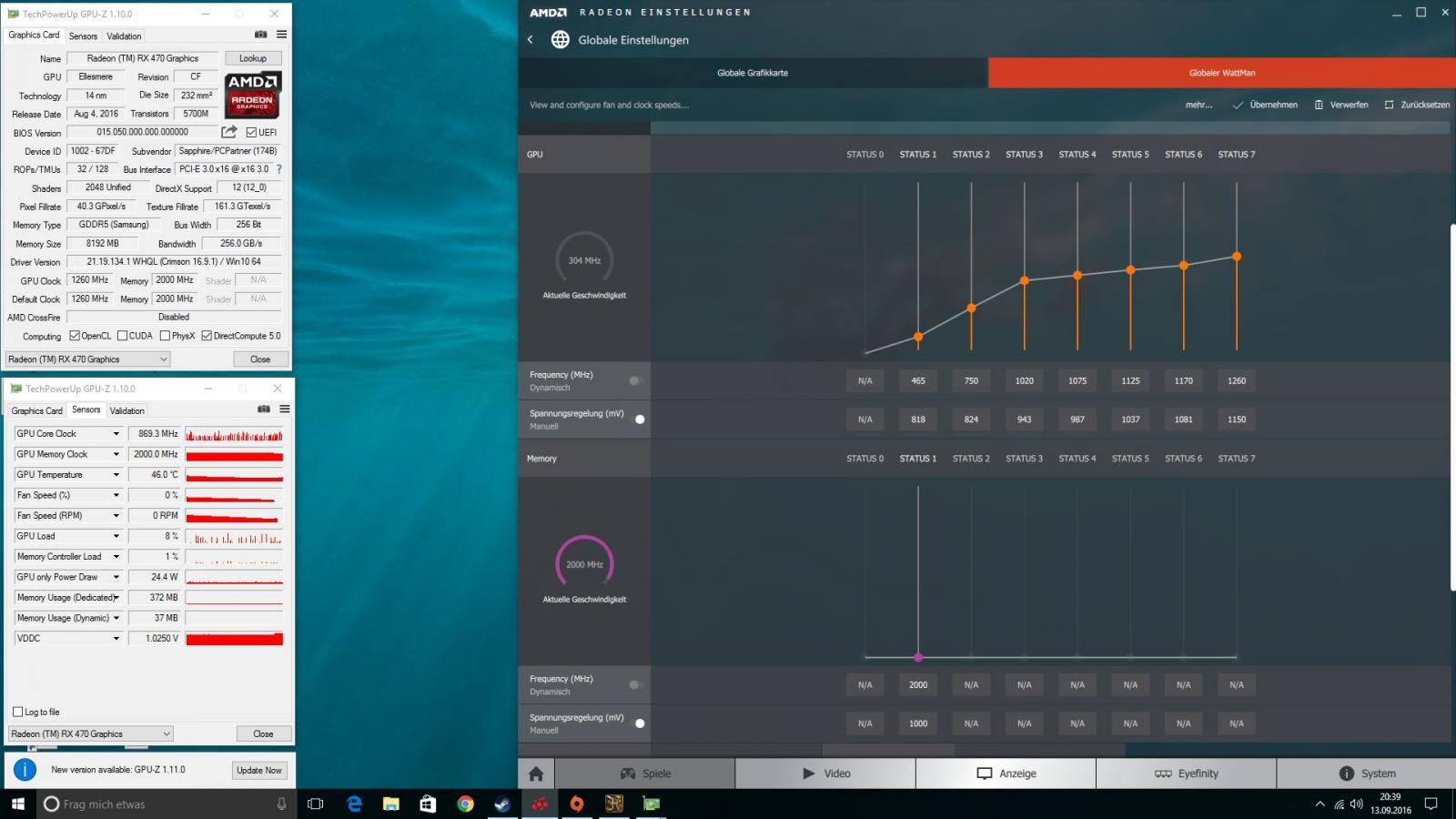Viewport: 1456px width, 819px height.
Task: Switch to Validation tab in top GPU-Z window
Action: 124,36
